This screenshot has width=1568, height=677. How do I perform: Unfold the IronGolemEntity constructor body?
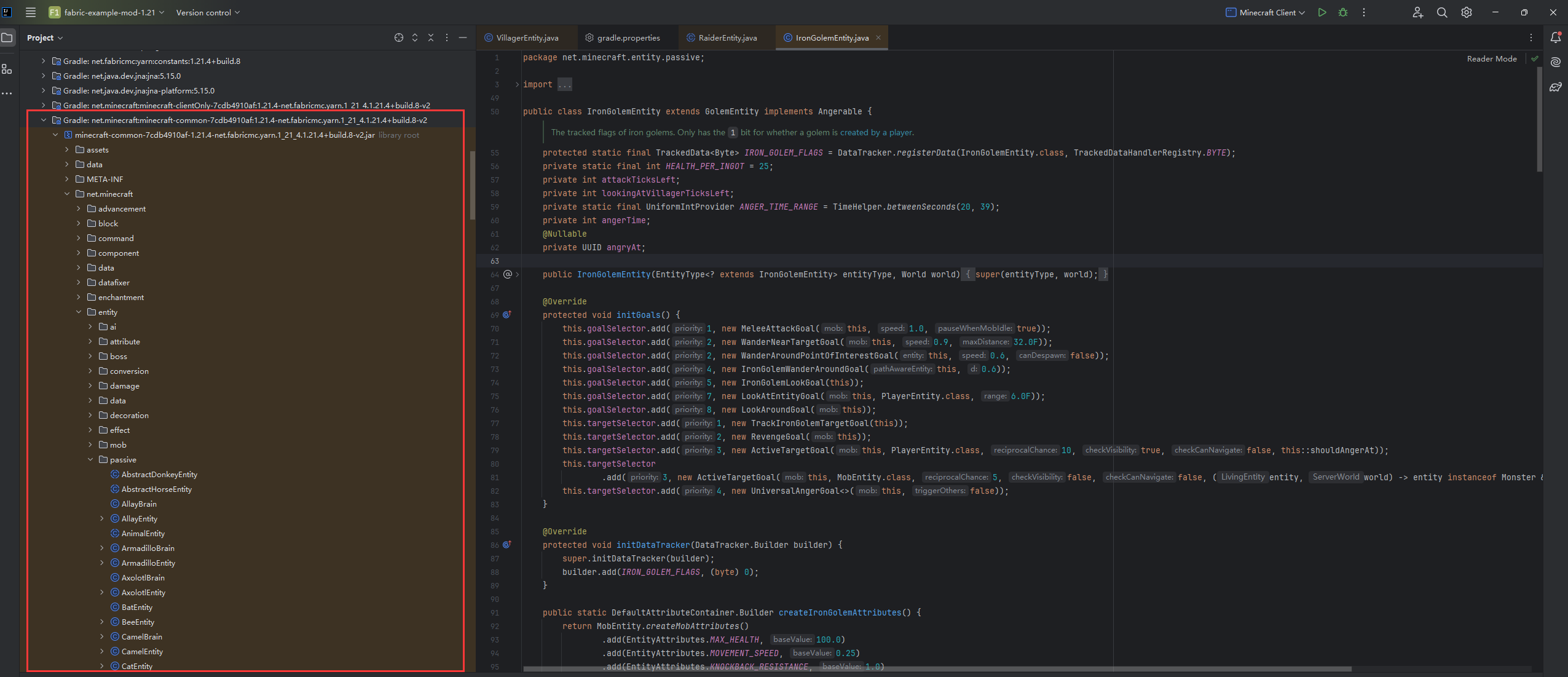[518, 275]
